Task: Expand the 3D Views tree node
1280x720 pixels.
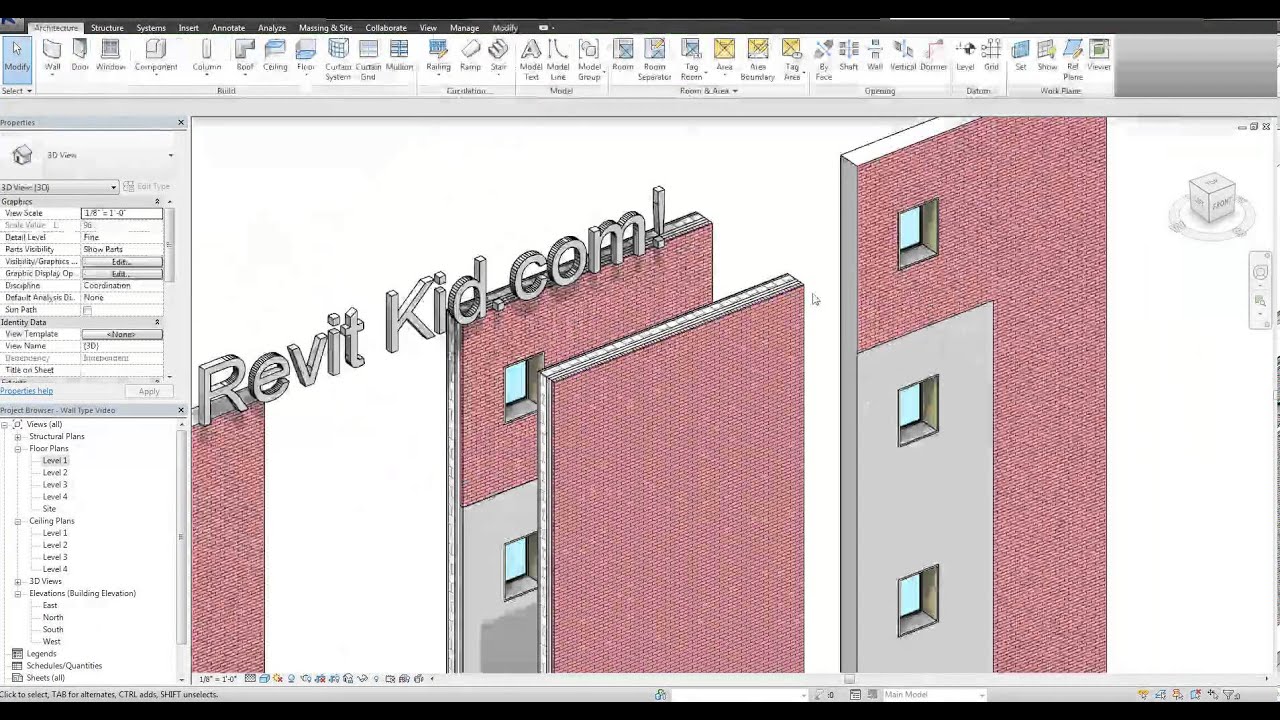Action: (18, 581)
